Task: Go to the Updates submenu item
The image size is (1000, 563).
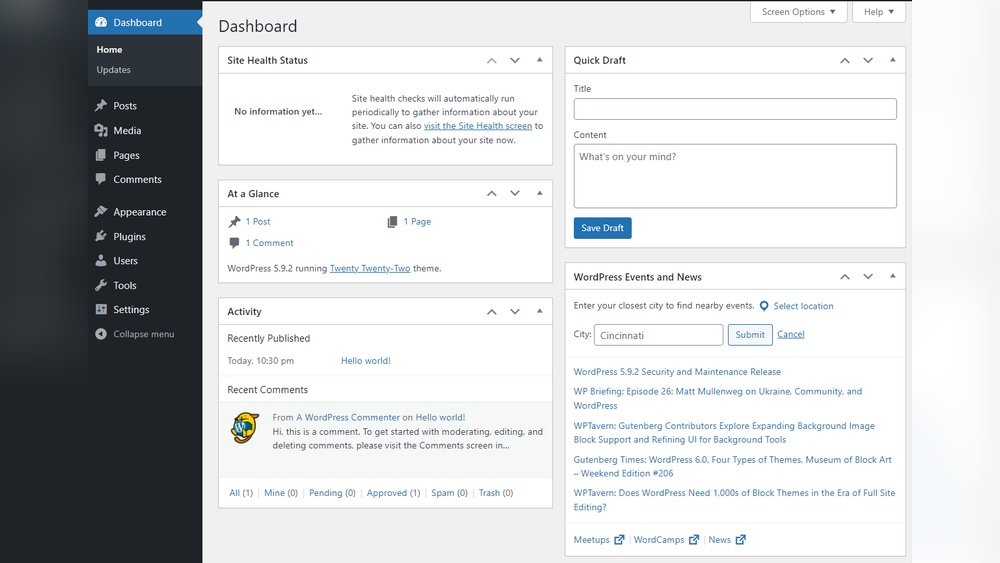Action: click(x=114, y=69)
